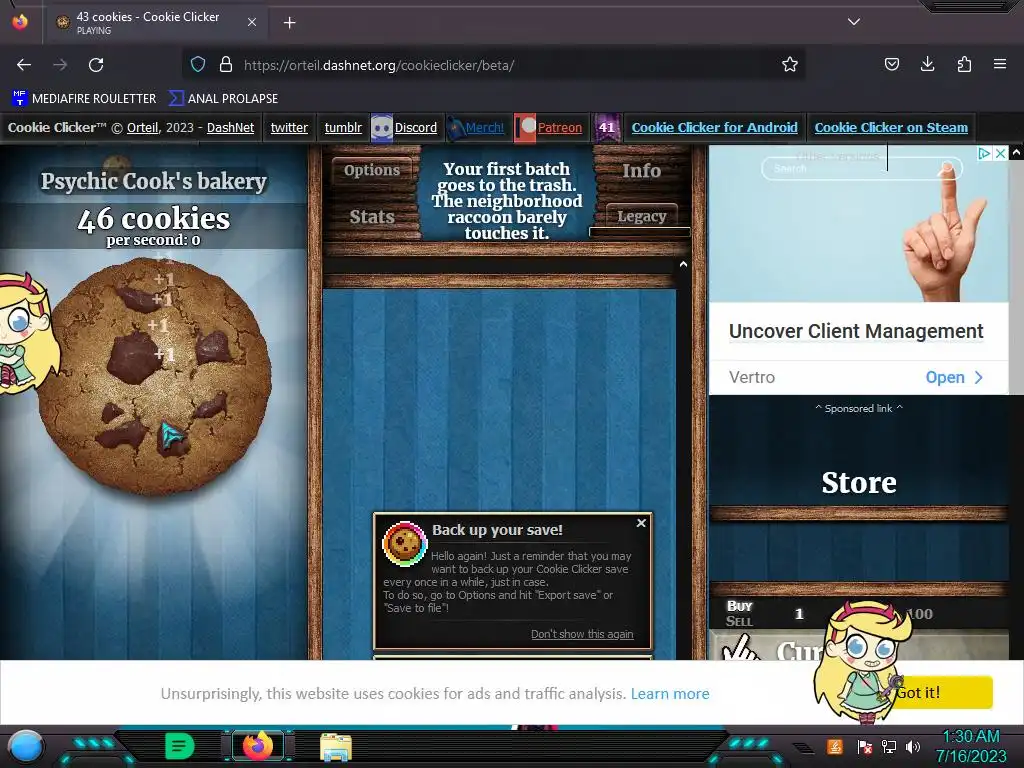Select Buy mode in the store
The image size is (1024, 768).
[x=740, y=606]
